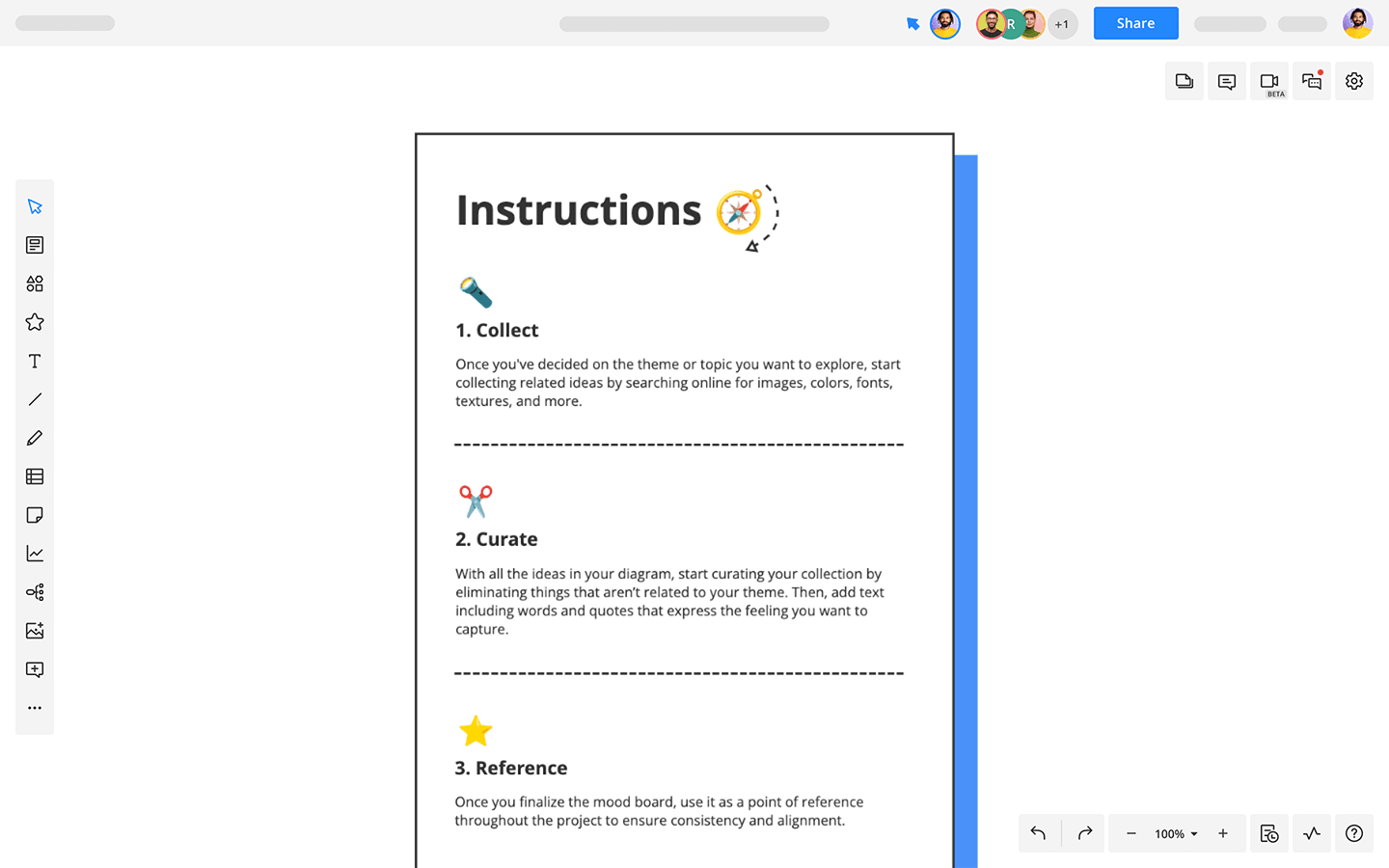The width and height of the screenshot is (1389, 868).
Task: Open the 100% zoom level dropdown
Action: [x=1176, y=834]
